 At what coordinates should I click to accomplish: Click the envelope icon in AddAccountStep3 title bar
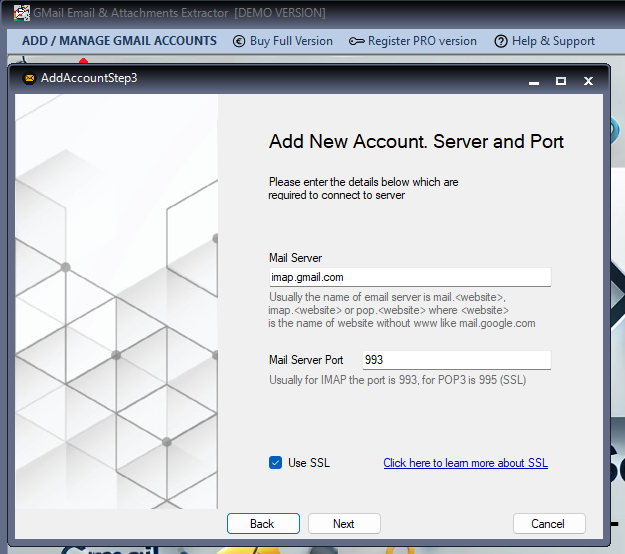29,78
